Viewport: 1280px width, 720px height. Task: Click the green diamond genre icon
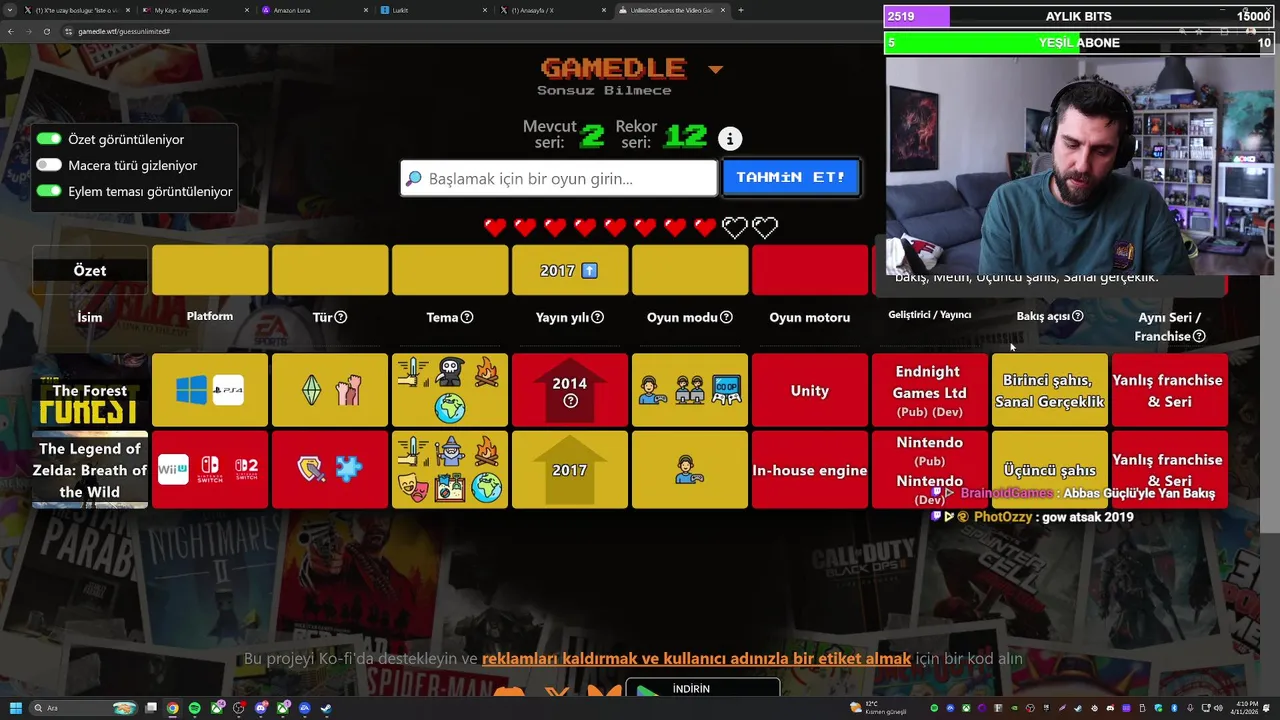tap(312, 390)
